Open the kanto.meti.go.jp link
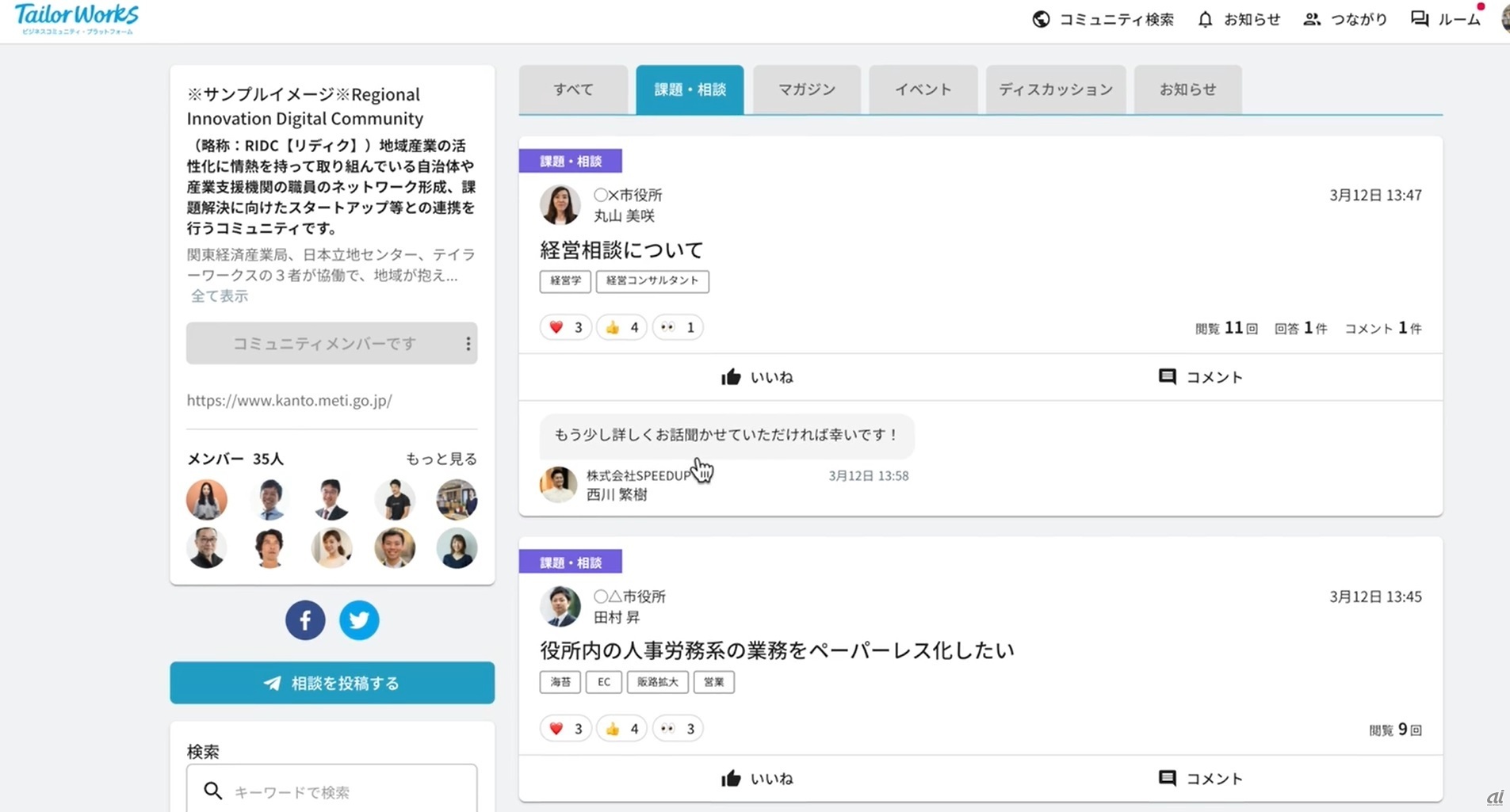1510x812 pixels. click(289, 401)
